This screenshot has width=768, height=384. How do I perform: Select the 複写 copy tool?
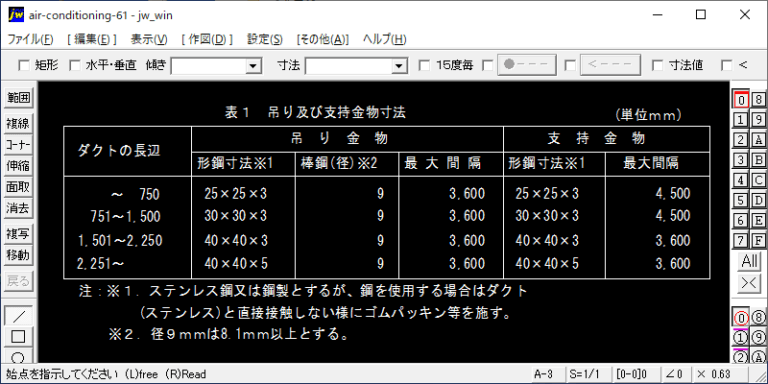point(18,234)
